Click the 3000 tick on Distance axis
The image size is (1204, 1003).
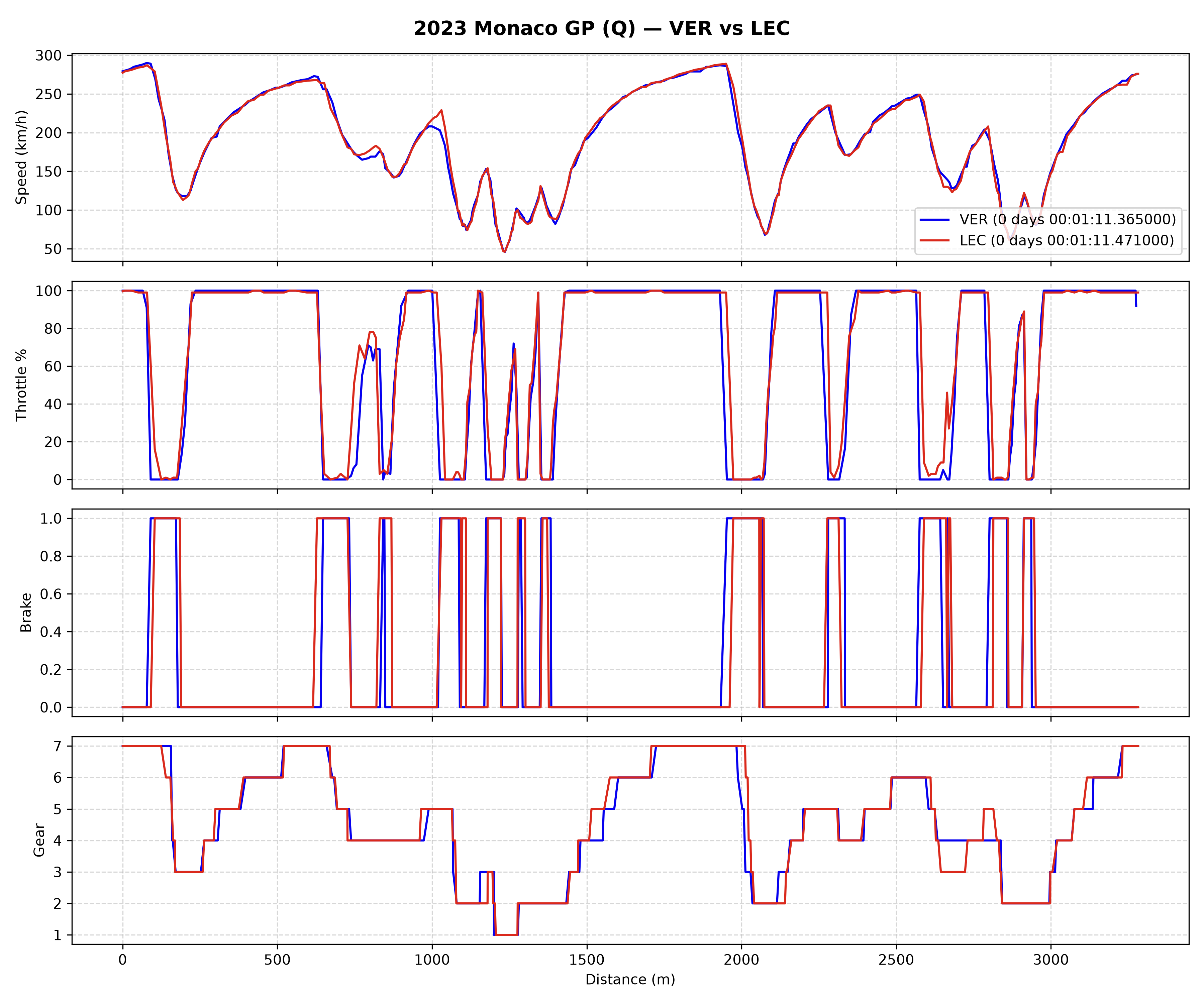pos(1051,960)
